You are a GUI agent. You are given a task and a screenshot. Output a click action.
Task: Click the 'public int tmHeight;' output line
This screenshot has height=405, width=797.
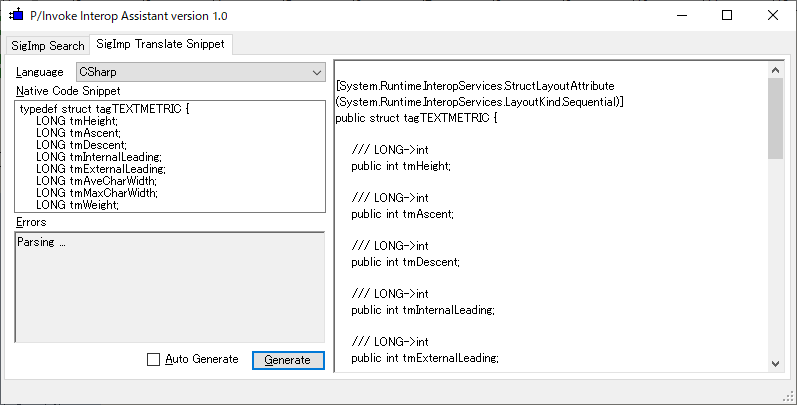coord(401,166)
